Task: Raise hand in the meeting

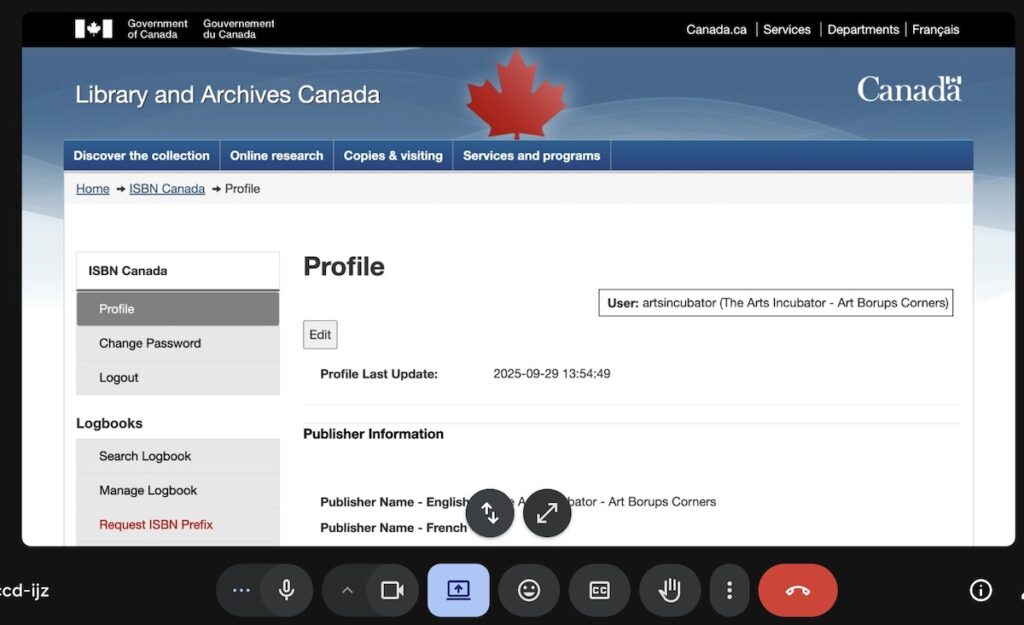Action: click(x=669, y=590)
